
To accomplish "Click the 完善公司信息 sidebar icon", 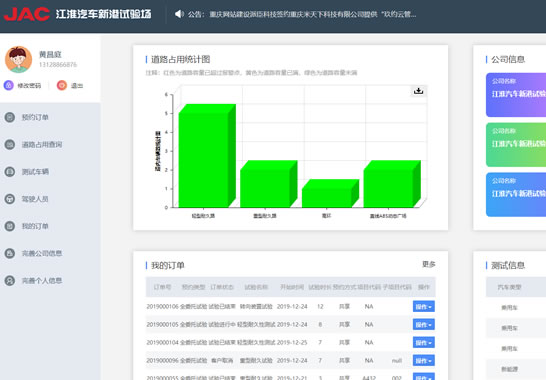I will (9, 253).
